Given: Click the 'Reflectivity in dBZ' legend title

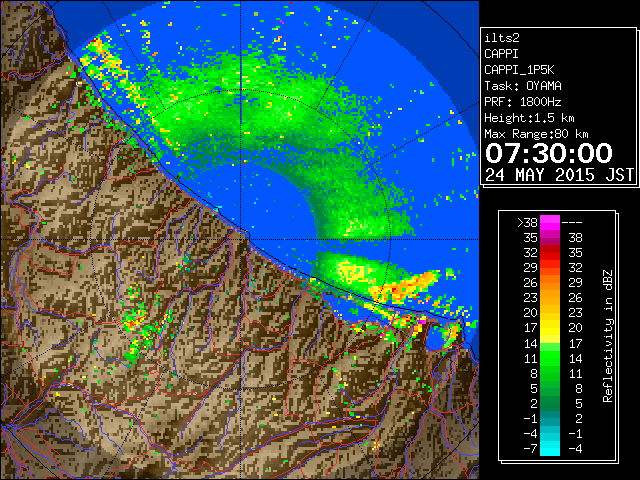Looking at the screenshot, I should (608, 336).
